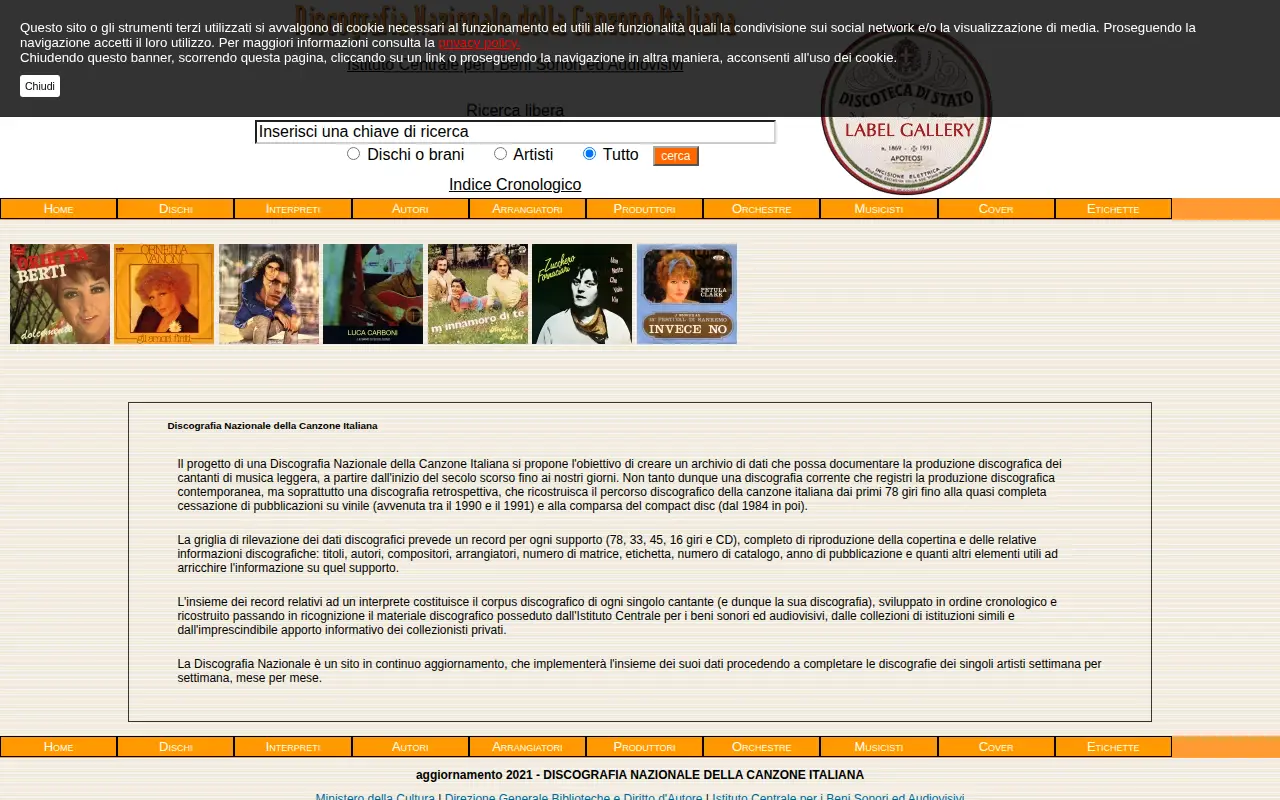Open Dischi in top menu

[175, 209]
